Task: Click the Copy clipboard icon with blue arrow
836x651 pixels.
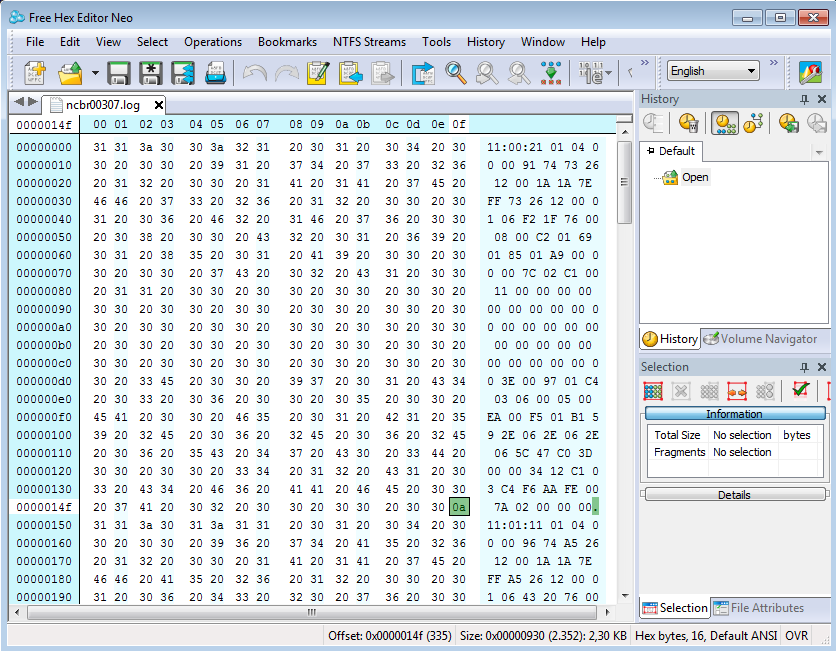Action: click(x=350, y=73)
